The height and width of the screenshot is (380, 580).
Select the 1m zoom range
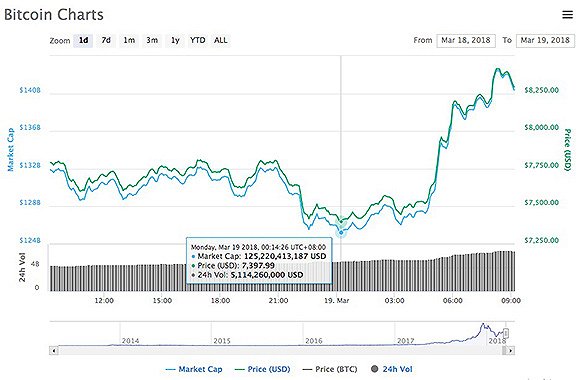click(x=129, y=40)
